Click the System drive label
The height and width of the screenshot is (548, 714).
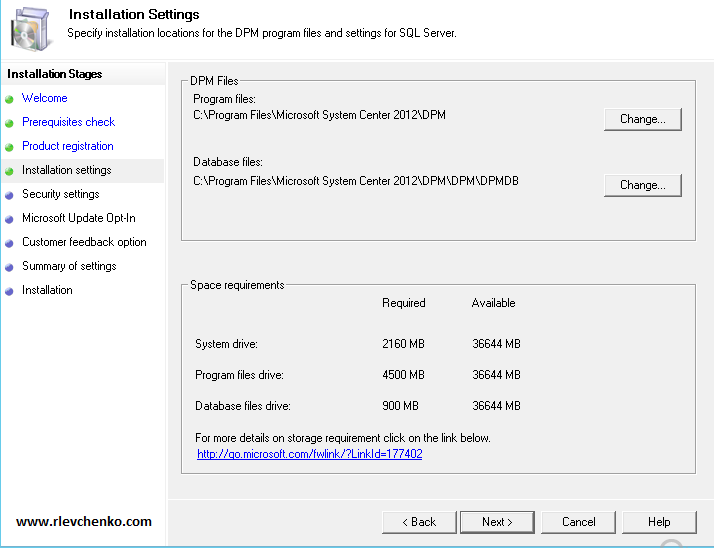[226, 344]
